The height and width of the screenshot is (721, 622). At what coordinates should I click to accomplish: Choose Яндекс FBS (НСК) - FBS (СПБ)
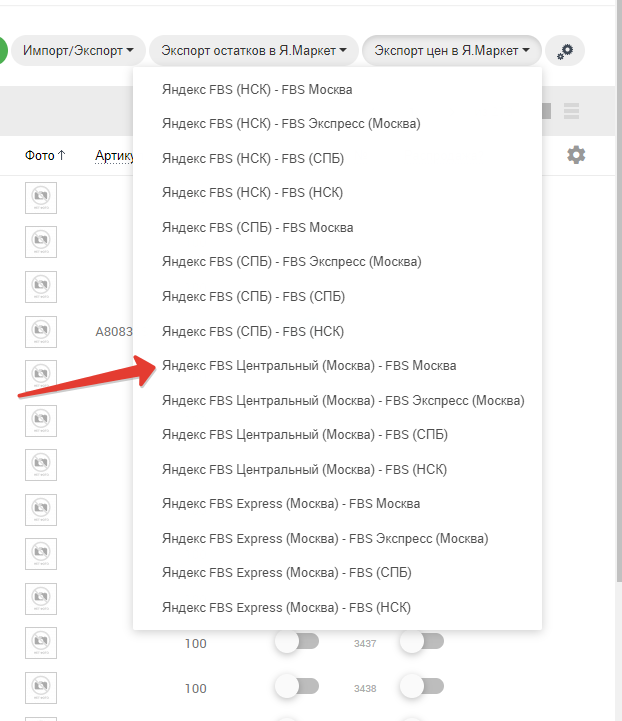pyautogui.click(x=337, y=158)
